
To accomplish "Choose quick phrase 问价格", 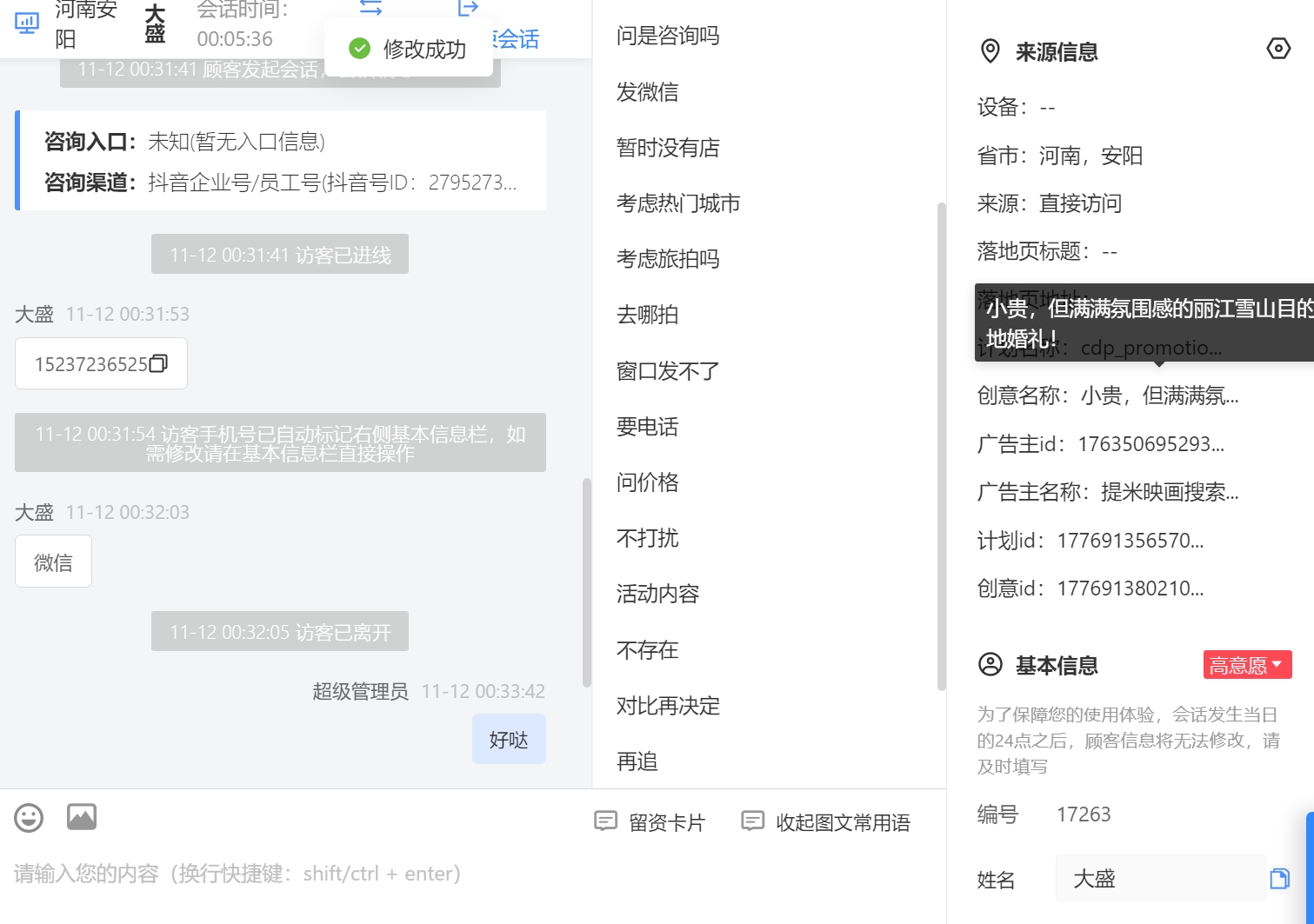I will click(x=647, y=482).
